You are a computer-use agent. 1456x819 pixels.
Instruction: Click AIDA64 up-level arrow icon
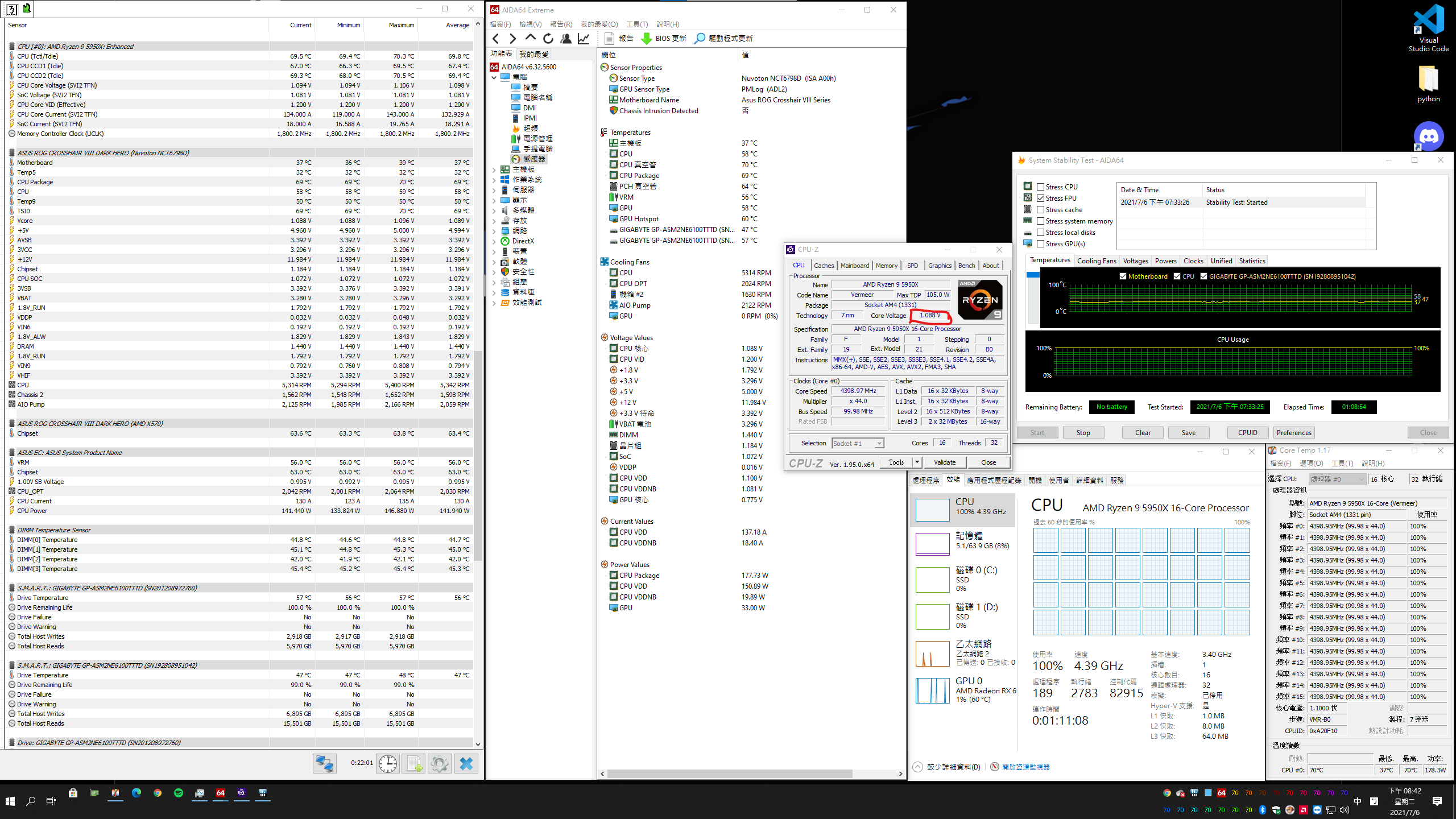click(530, 38)
